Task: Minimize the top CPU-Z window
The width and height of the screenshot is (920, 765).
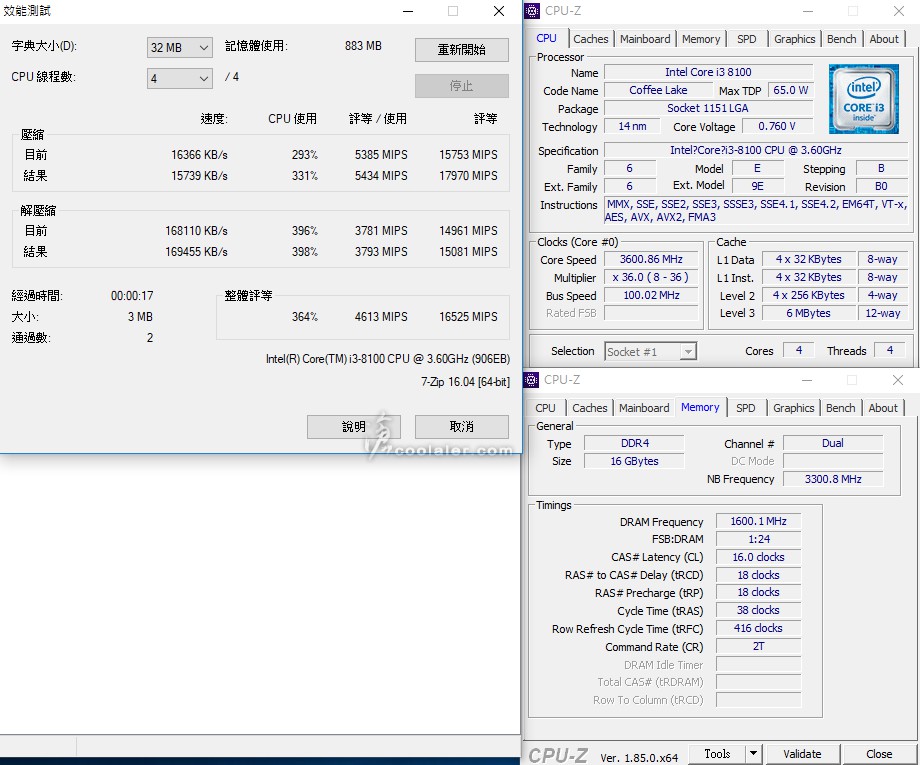Action: (x=808, y=11)
